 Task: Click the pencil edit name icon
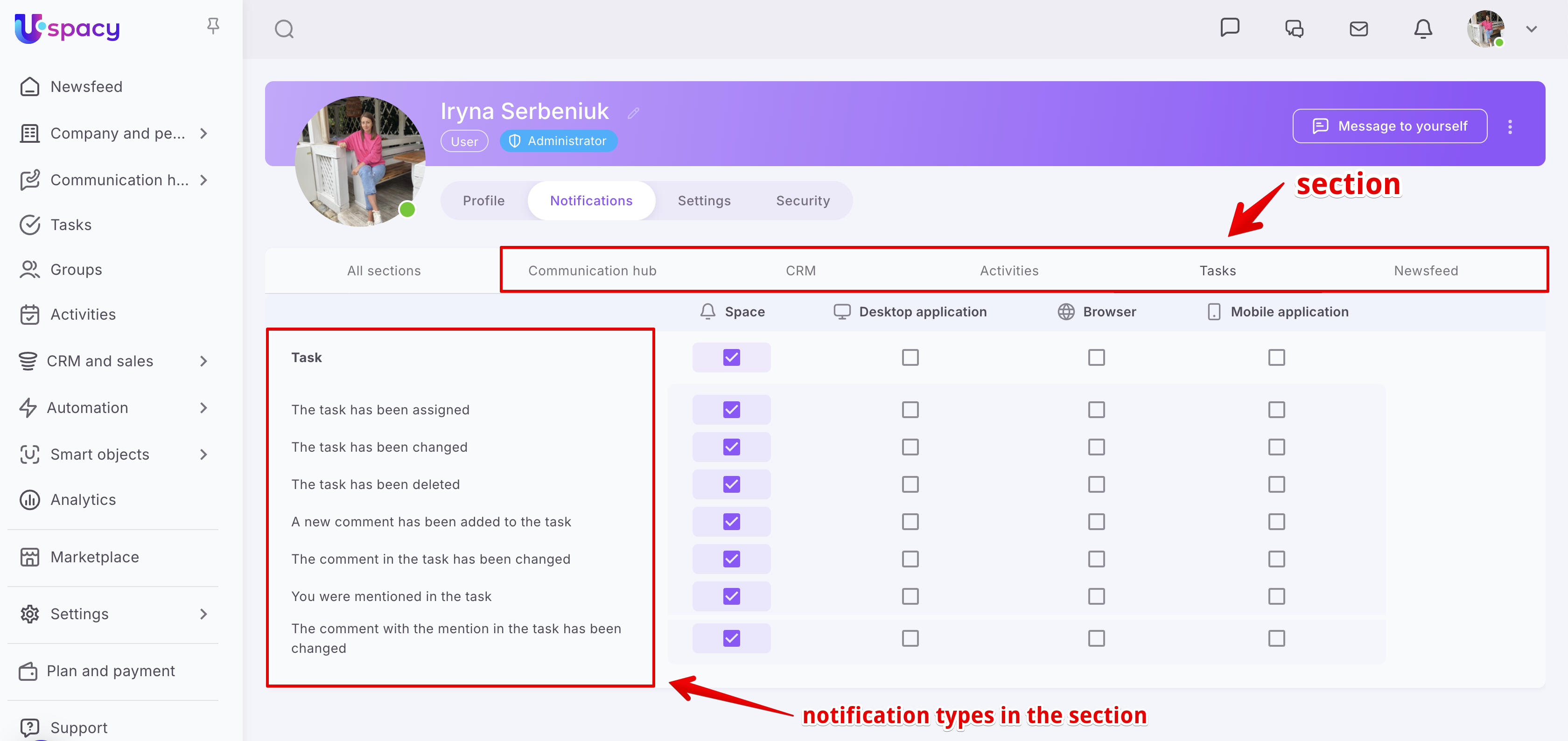tap(633, 113)
